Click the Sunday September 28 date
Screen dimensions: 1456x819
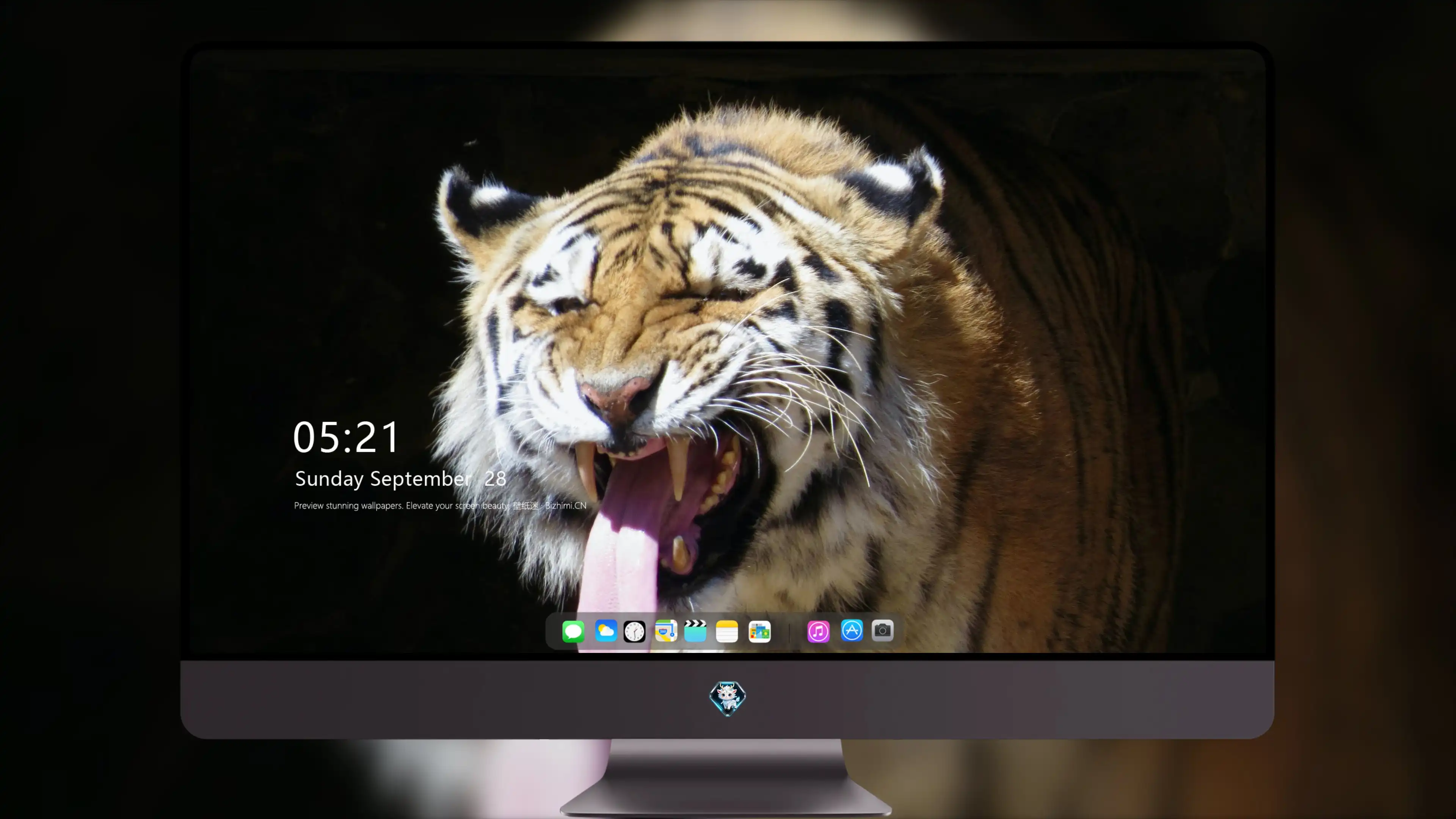click(400, 479)
